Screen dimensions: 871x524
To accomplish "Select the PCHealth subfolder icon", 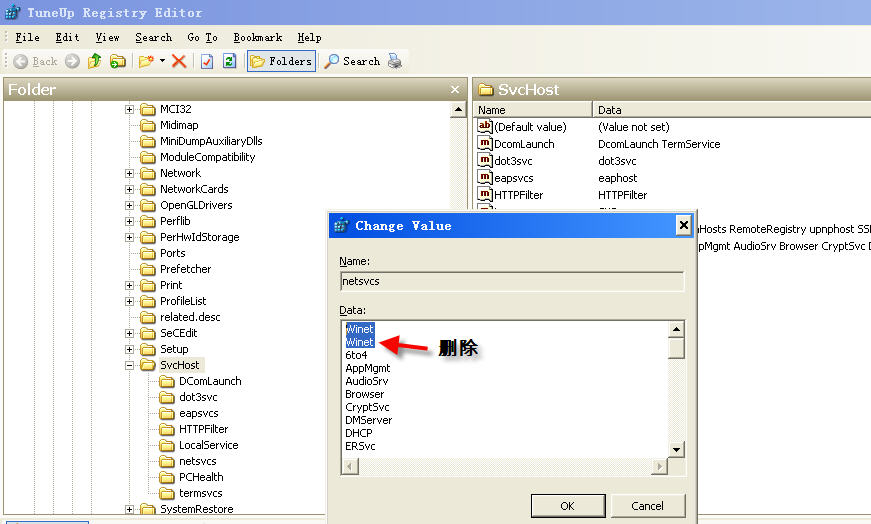I will [x=167, y=477].
